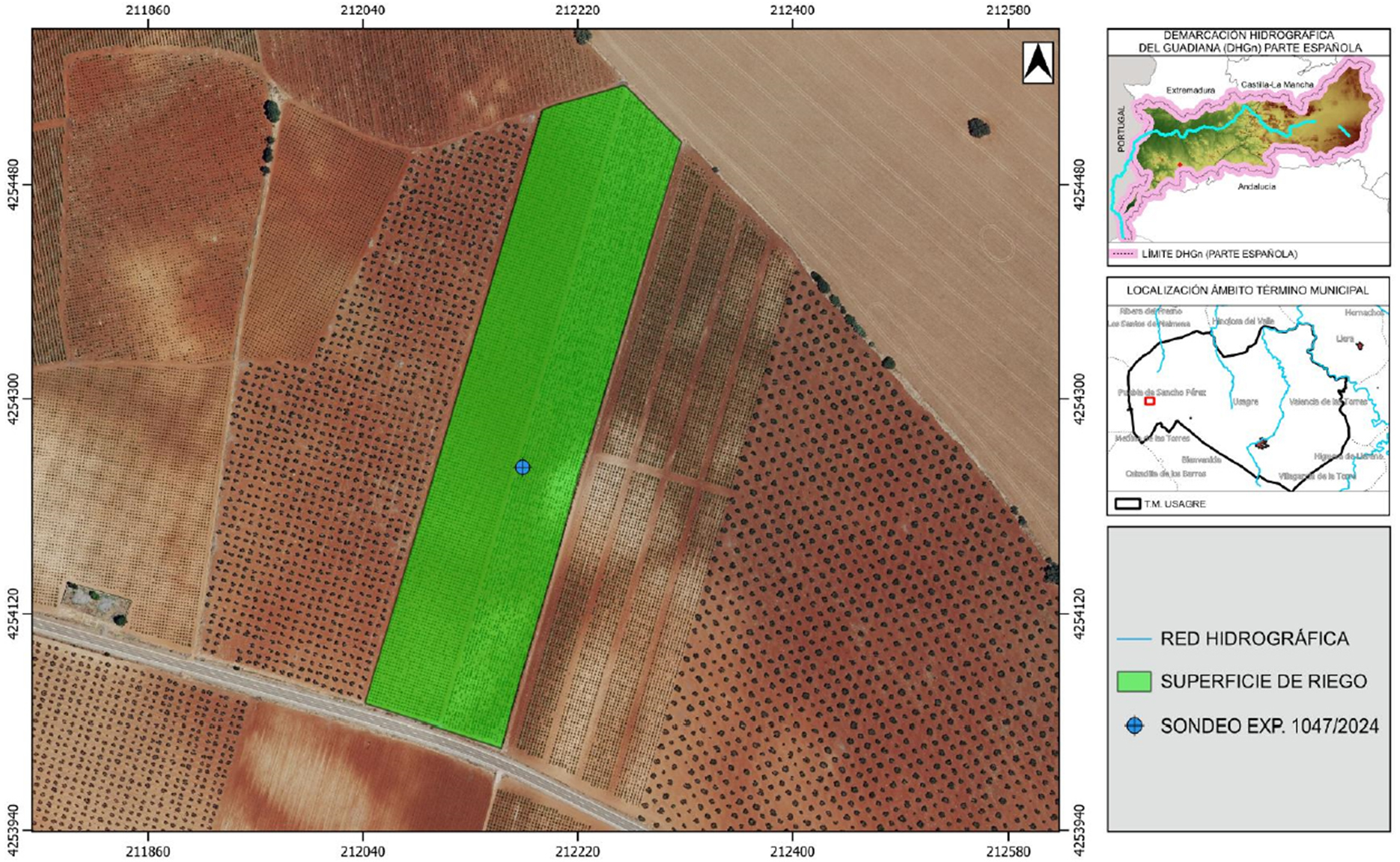The image size is (1400, 862).
Task: Click the SONDEO EXP. 1047/2024 legend label
Action: (x=1270, y=726)
